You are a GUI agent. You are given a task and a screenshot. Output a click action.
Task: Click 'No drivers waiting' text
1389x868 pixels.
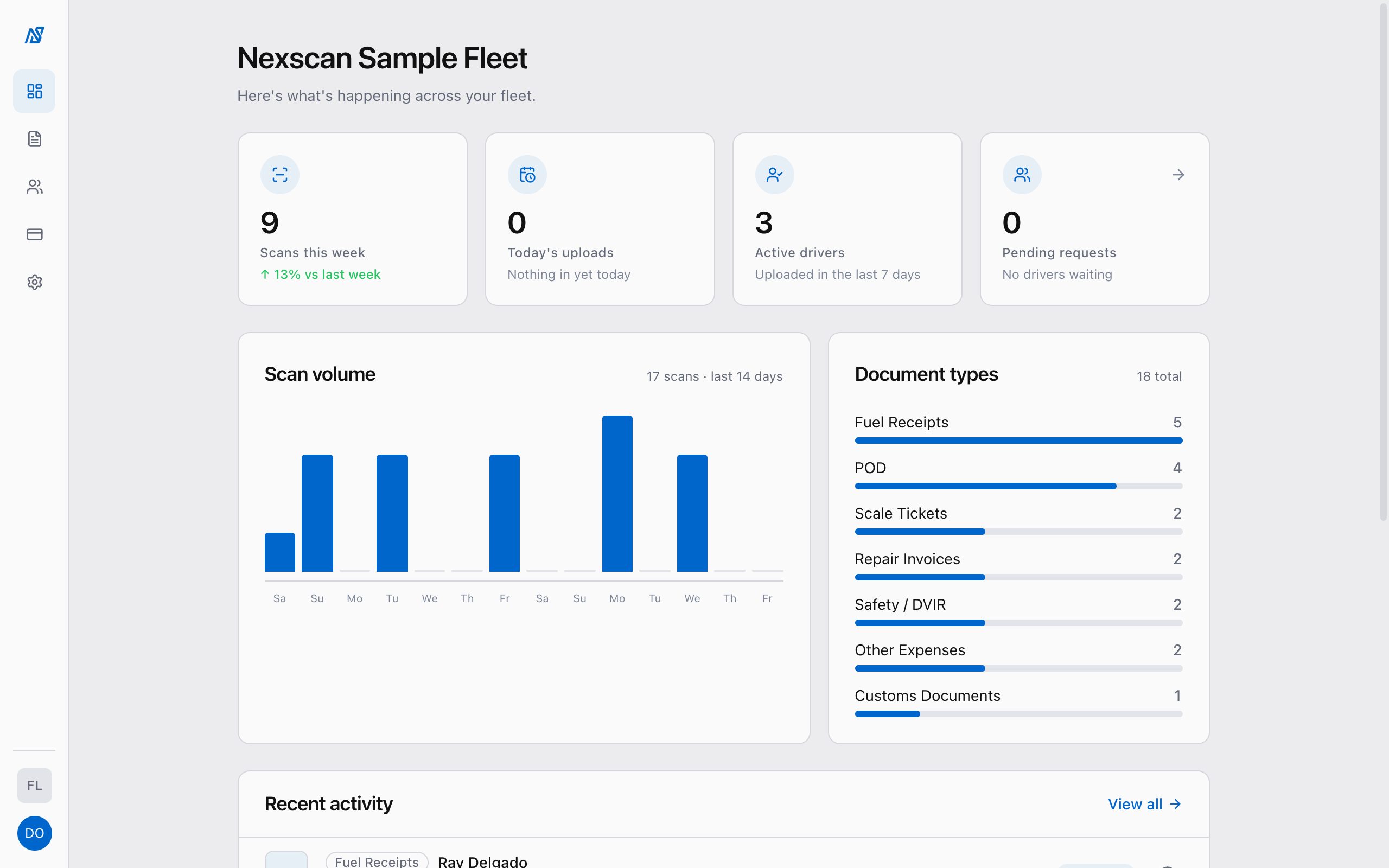tap(1057, 275)
